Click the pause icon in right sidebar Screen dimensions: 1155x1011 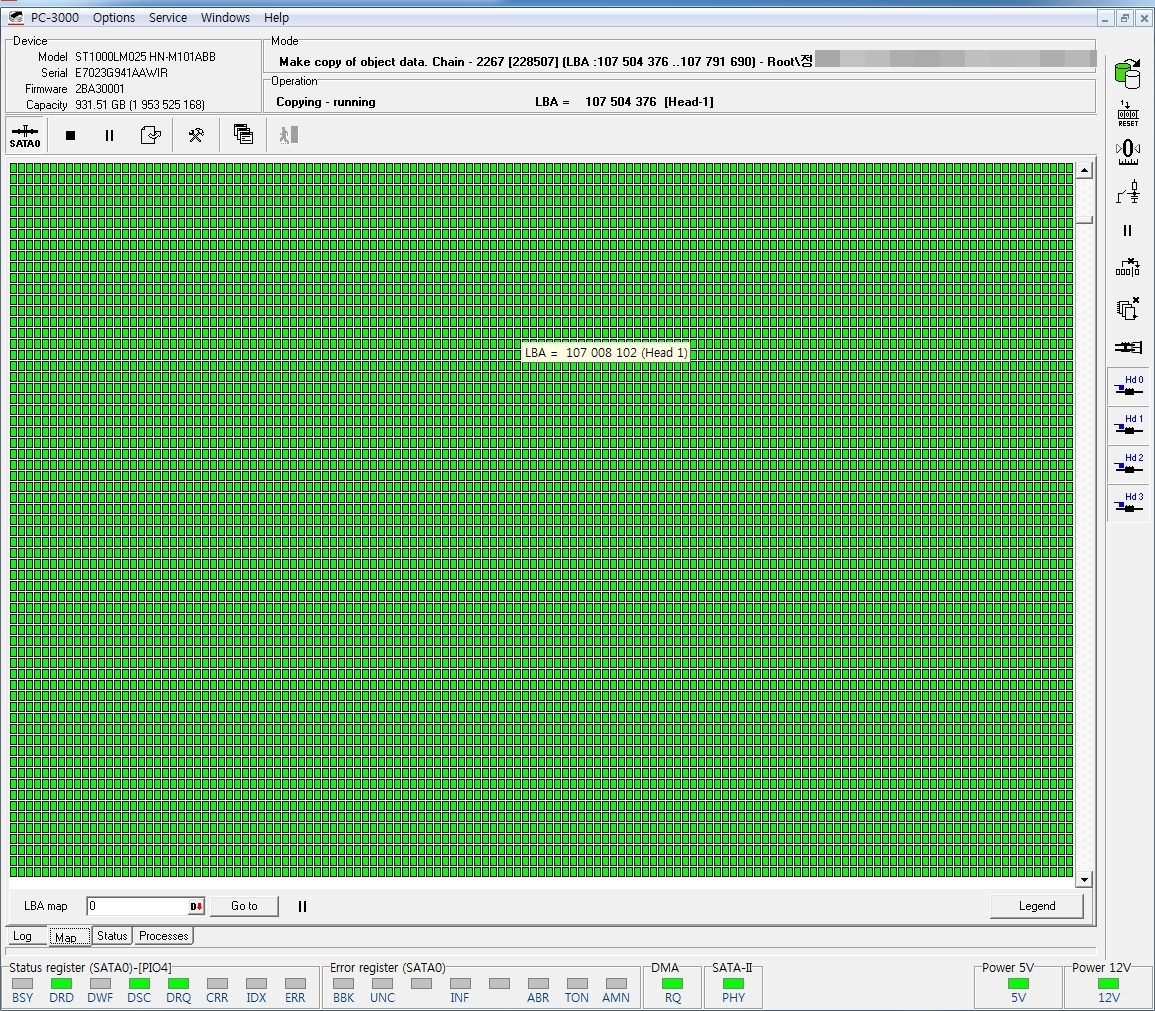(1128, 230)
